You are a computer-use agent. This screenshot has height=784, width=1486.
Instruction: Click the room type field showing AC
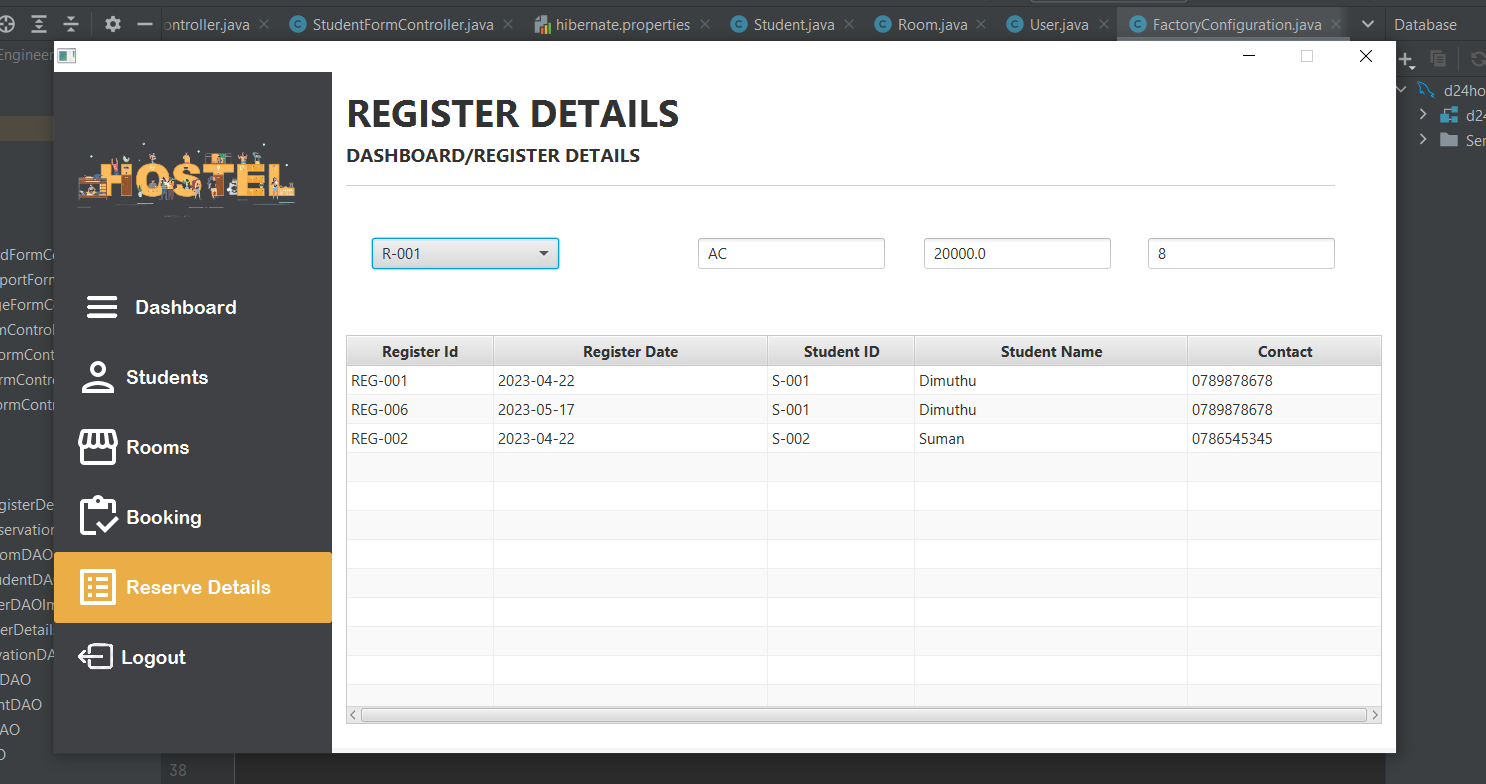[791, 254]
